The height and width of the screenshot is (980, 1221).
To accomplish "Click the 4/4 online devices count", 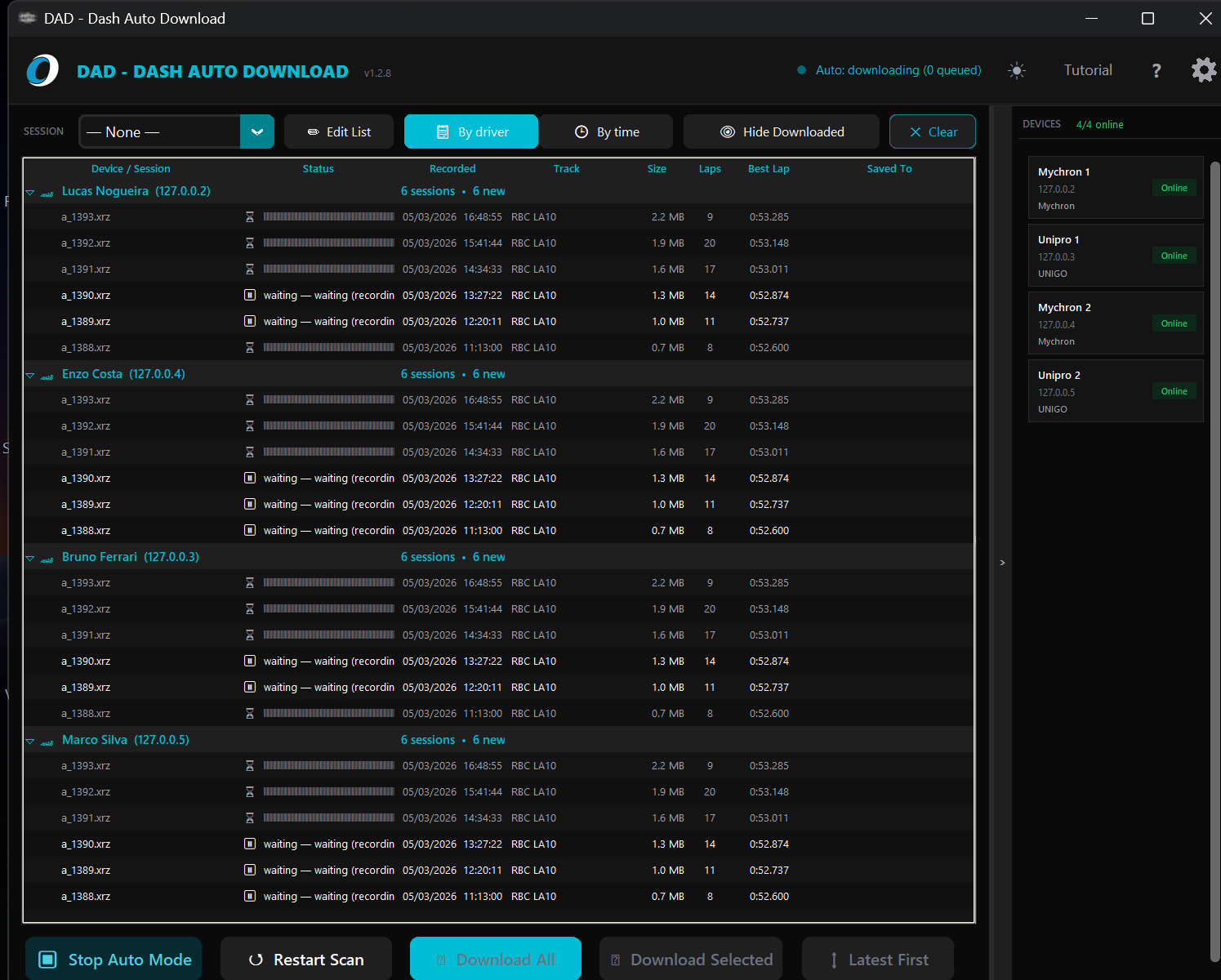I will (x=1099, y=125).
